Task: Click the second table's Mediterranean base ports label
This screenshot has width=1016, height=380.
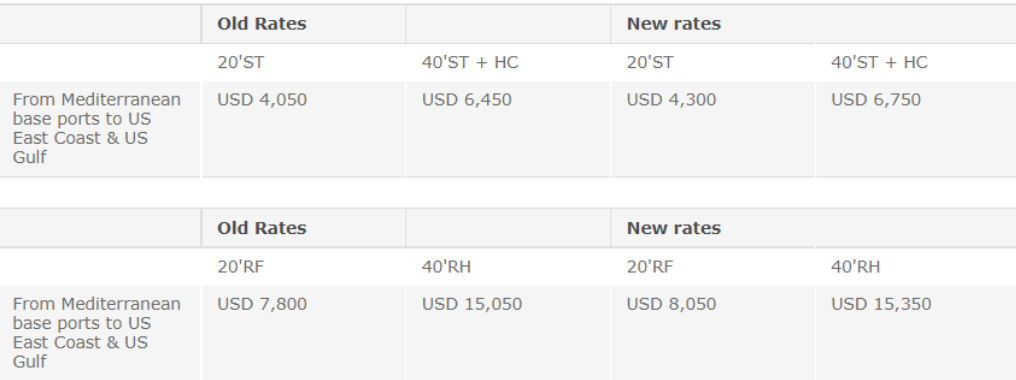Action: 97,333
